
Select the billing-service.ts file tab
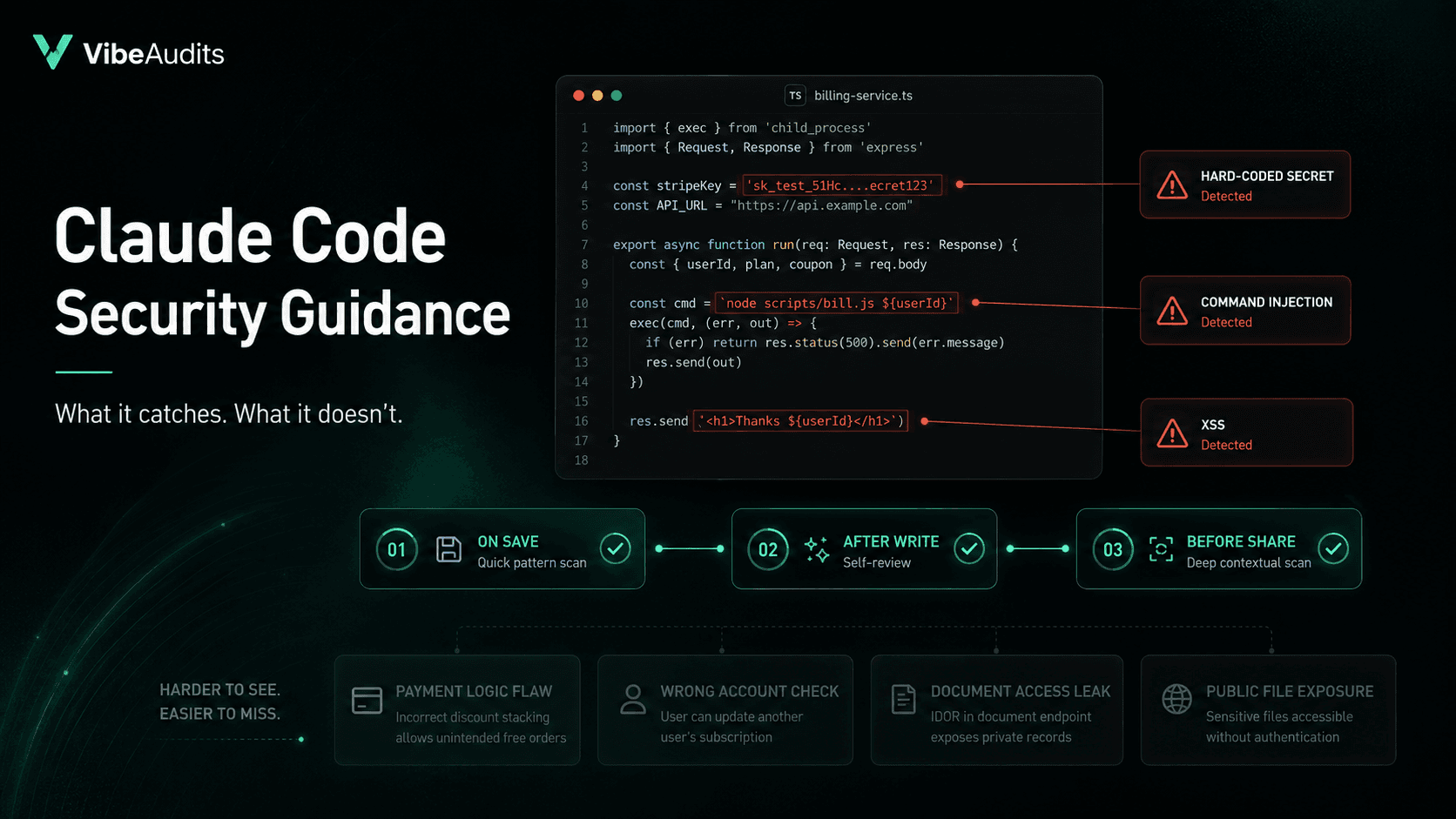click(849, 96)
